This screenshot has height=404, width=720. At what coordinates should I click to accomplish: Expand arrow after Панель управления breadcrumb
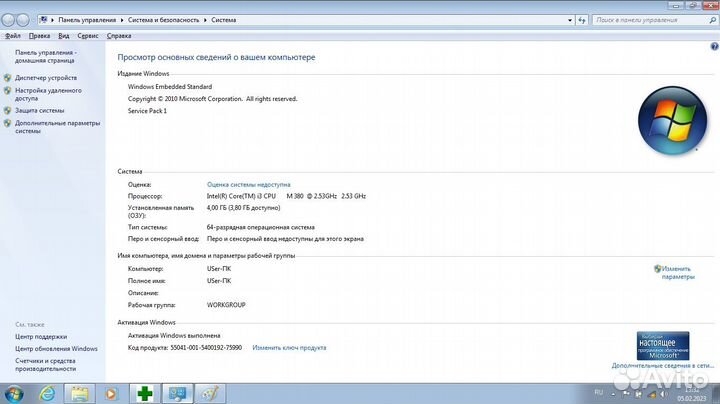[x=122, y=20]
